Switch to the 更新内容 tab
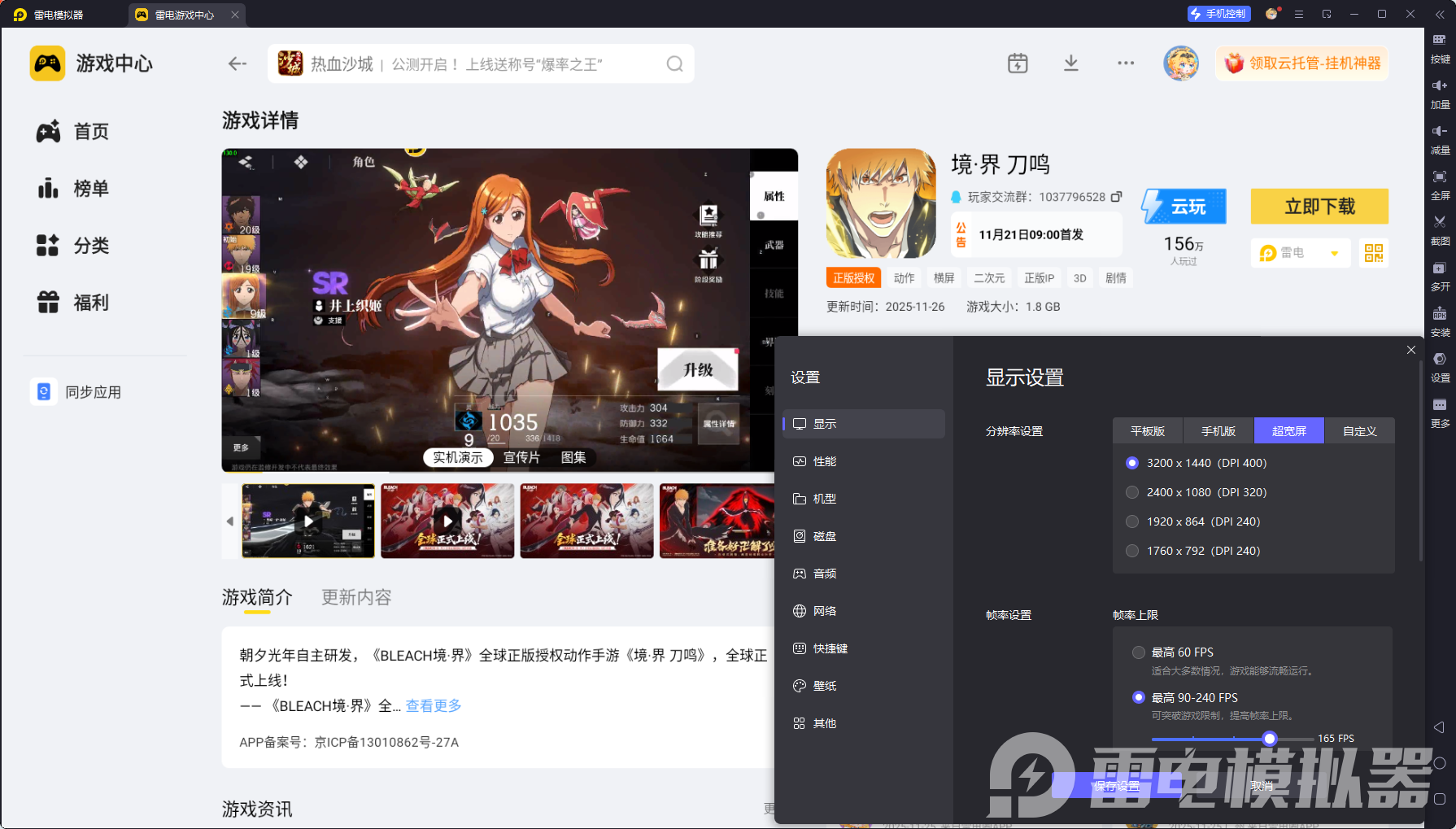1456x829 pixels. [356, 597]
